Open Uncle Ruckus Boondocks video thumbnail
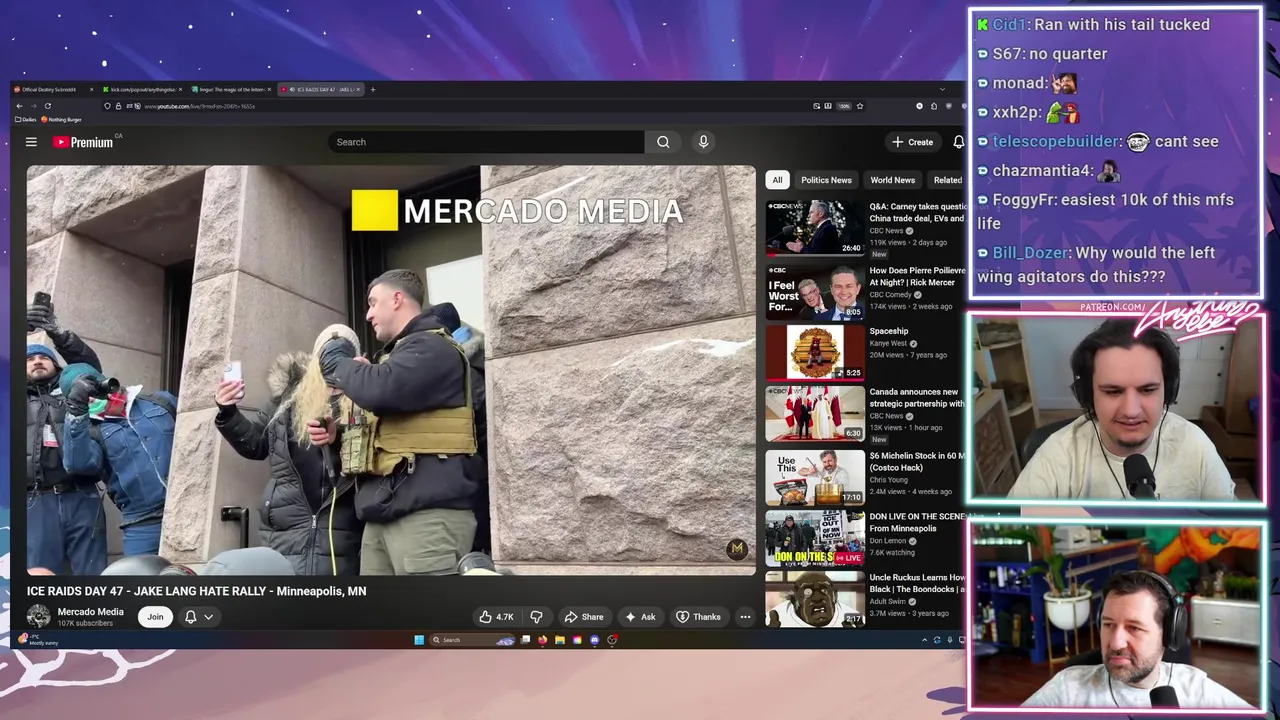Viewport: 1280px width, 720px height. (x=815, y=598)
